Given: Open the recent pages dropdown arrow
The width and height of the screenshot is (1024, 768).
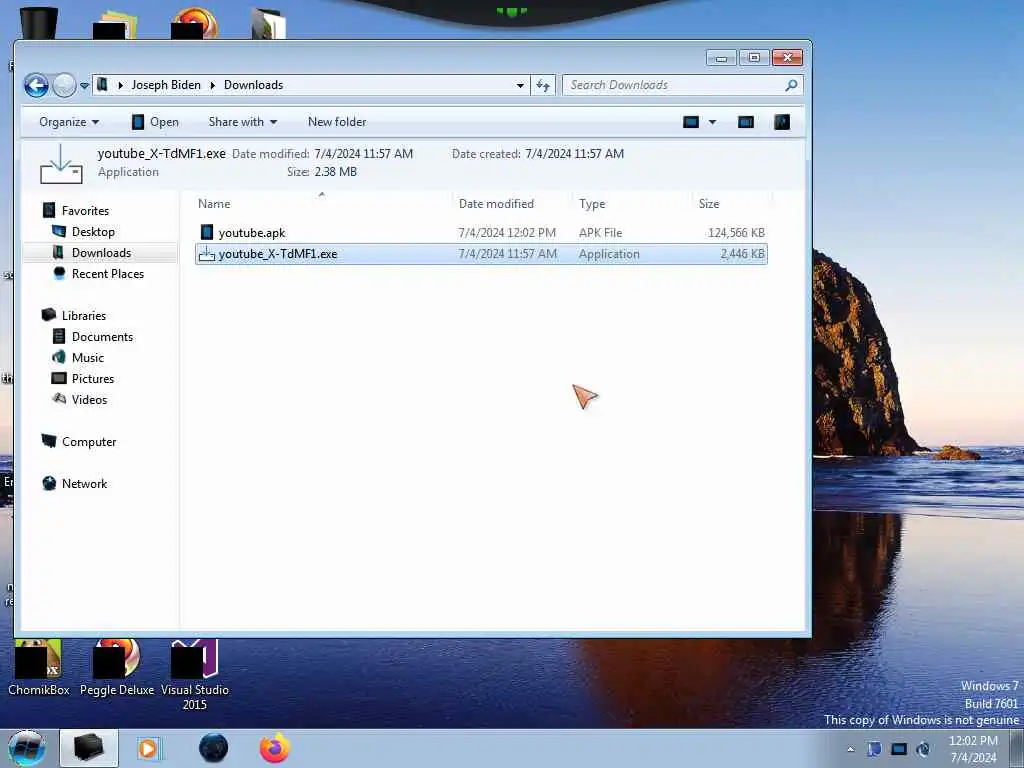Looking at the screenshot, I should (84, 86).
